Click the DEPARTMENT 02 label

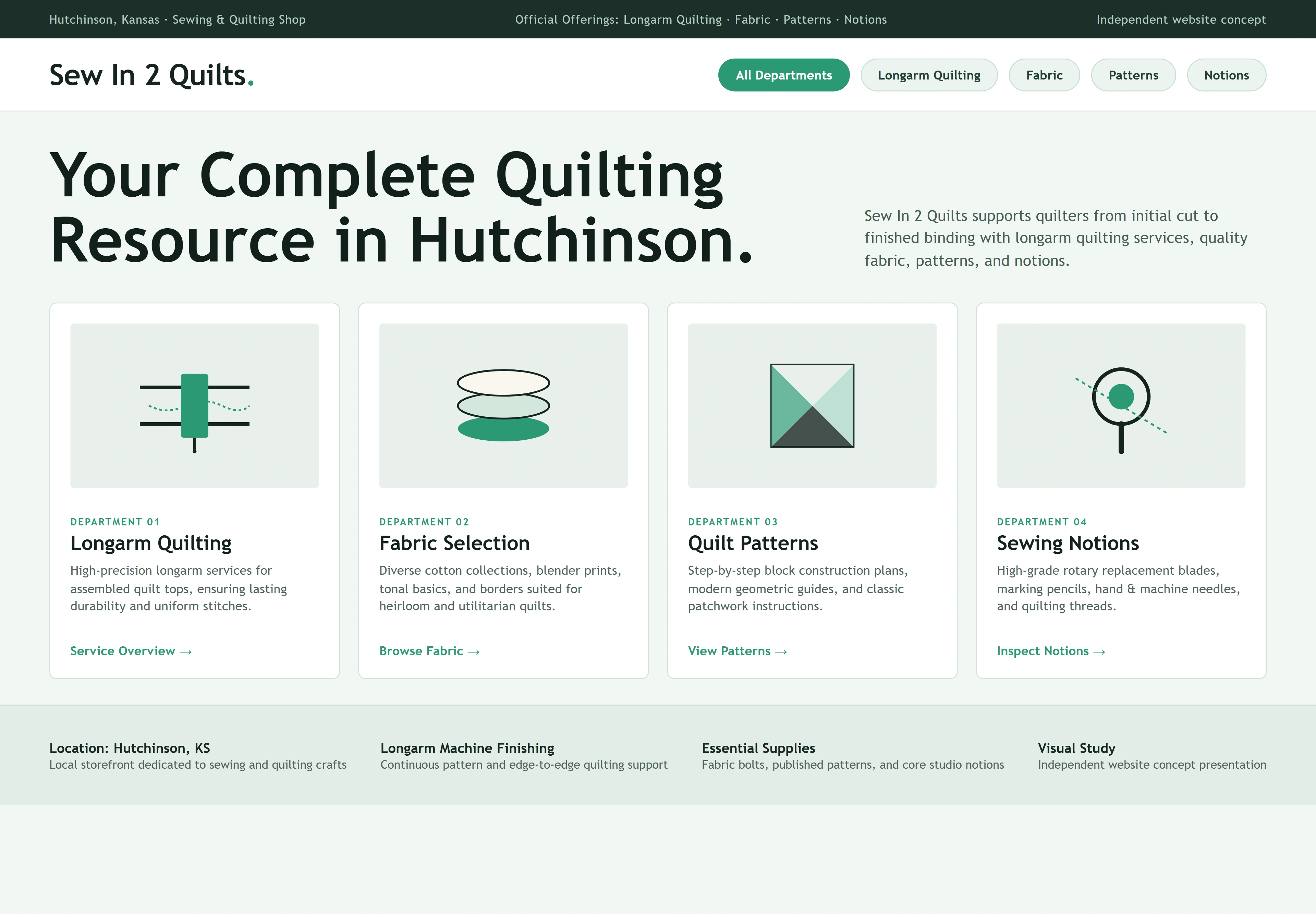click(x=424, y=522)
